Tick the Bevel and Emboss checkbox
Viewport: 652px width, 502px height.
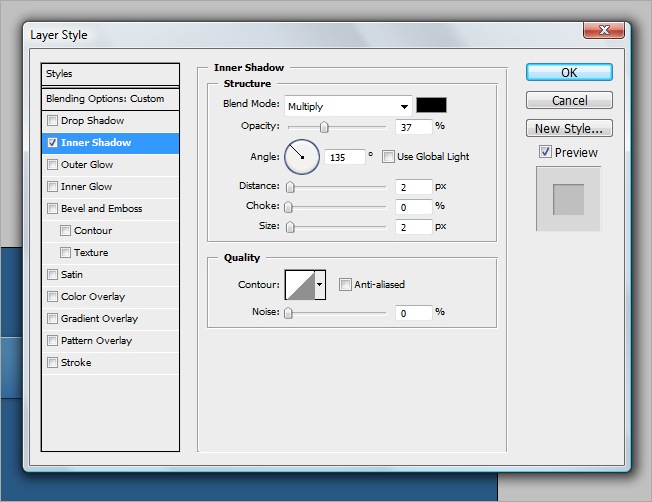pos(52,208)
